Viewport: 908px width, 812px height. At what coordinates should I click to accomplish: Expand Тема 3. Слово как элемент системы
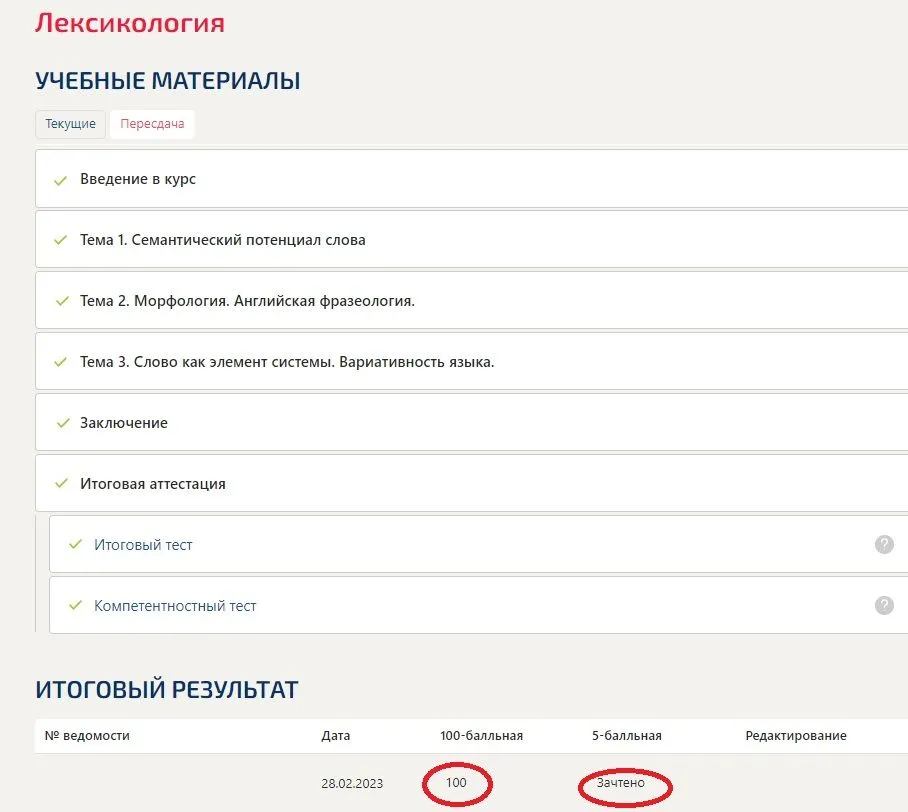click(x=287, y=362)
